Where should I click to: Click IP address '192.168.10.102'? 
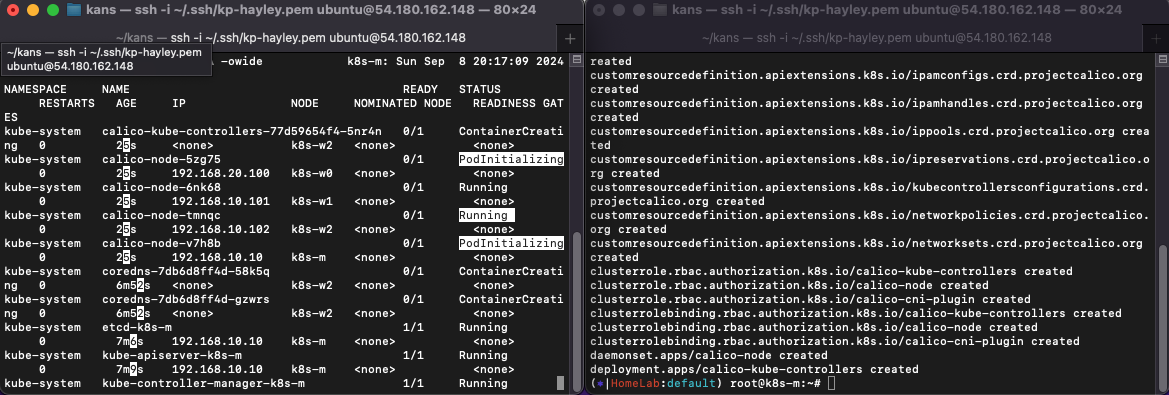click(221, 230)
